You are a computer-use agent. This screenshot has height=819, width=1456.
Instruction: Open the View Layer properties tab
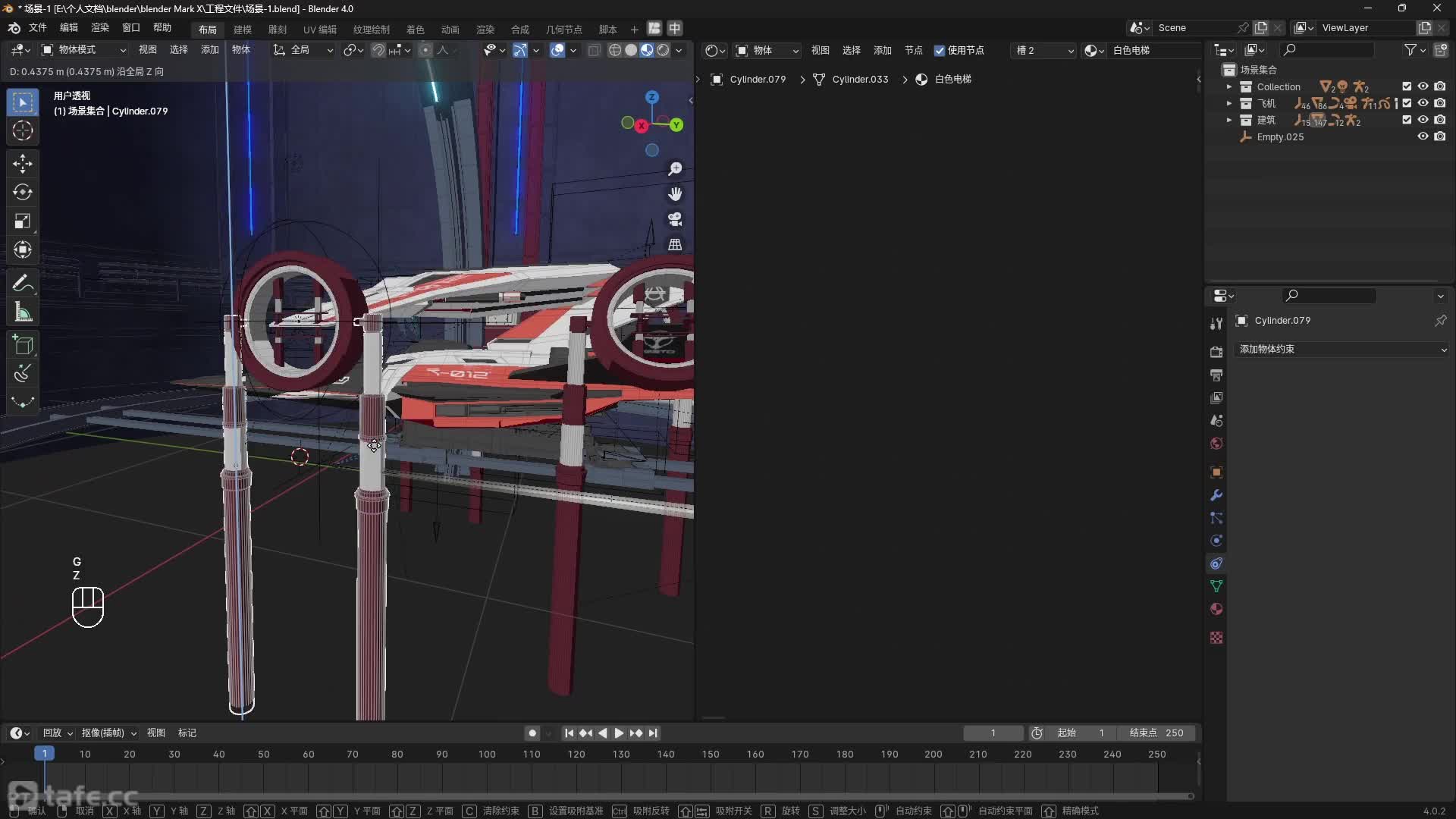tap(1216, 397)
